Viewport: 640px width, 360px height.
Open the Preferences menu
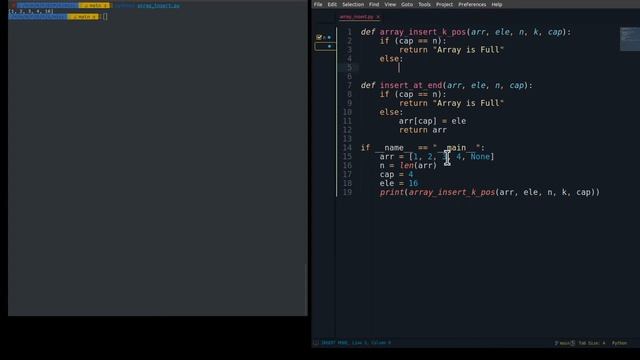pyautogui.click(x=472, y=4)
